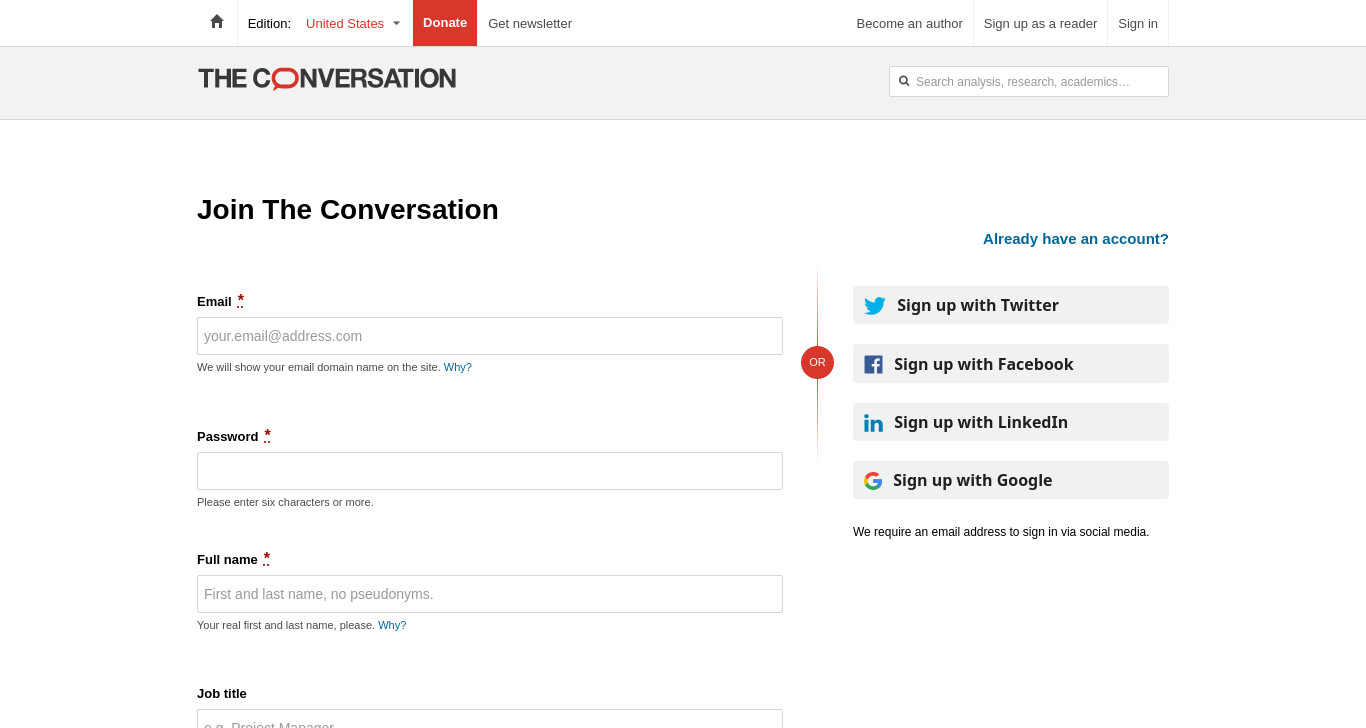Sign up with Twitter button text
The image size is (1366, 728).
(x=978, y=305)
